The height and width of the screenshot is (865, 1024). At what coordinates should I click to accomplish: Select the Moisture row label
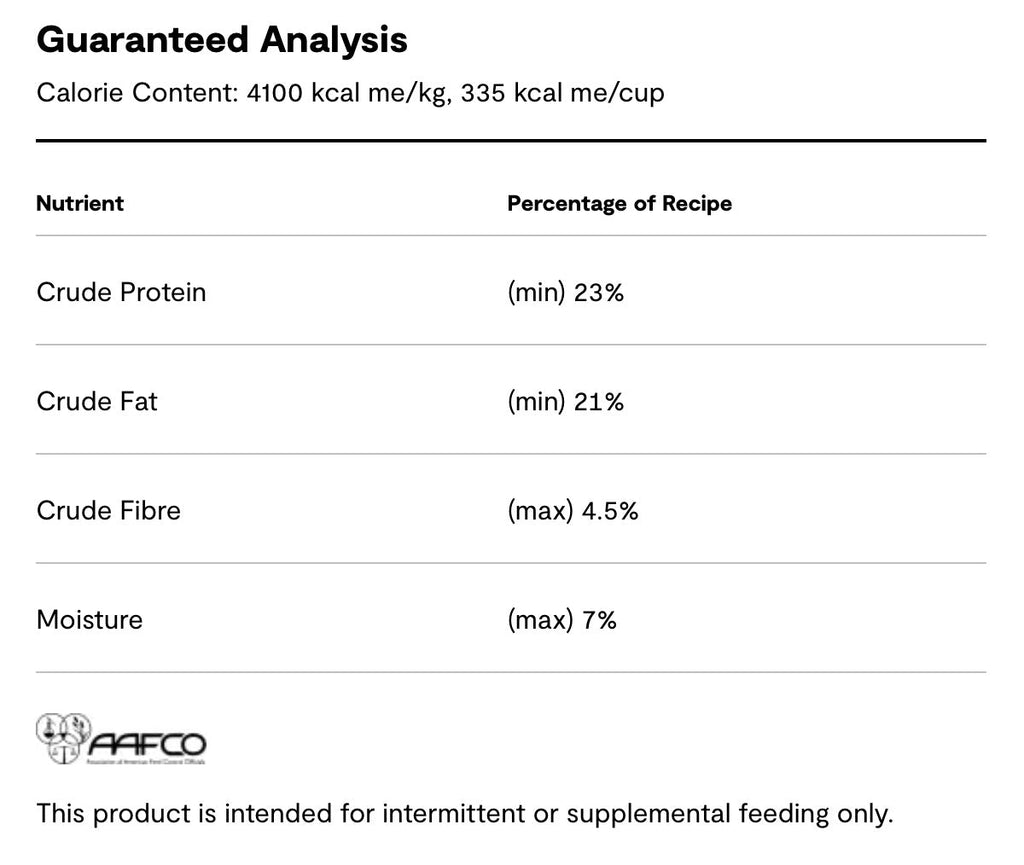tap(89, 620)
